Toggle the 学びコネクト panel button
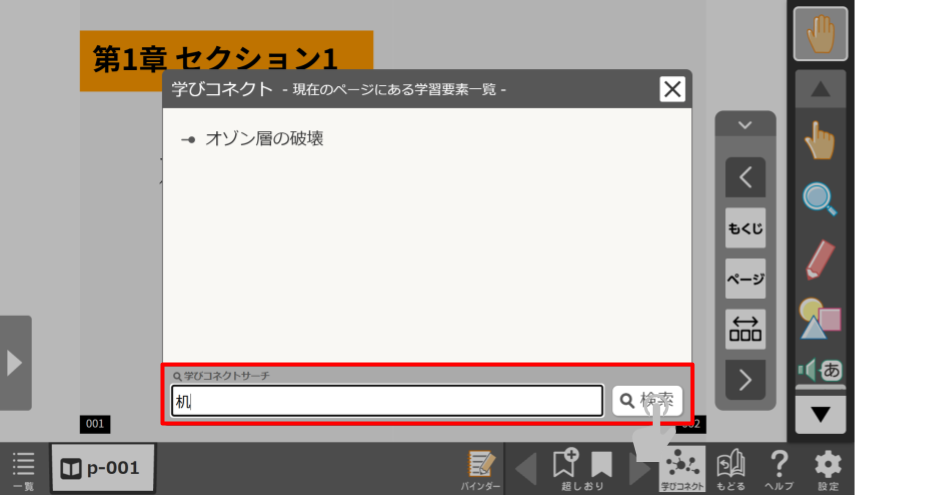 pos(684,468)
